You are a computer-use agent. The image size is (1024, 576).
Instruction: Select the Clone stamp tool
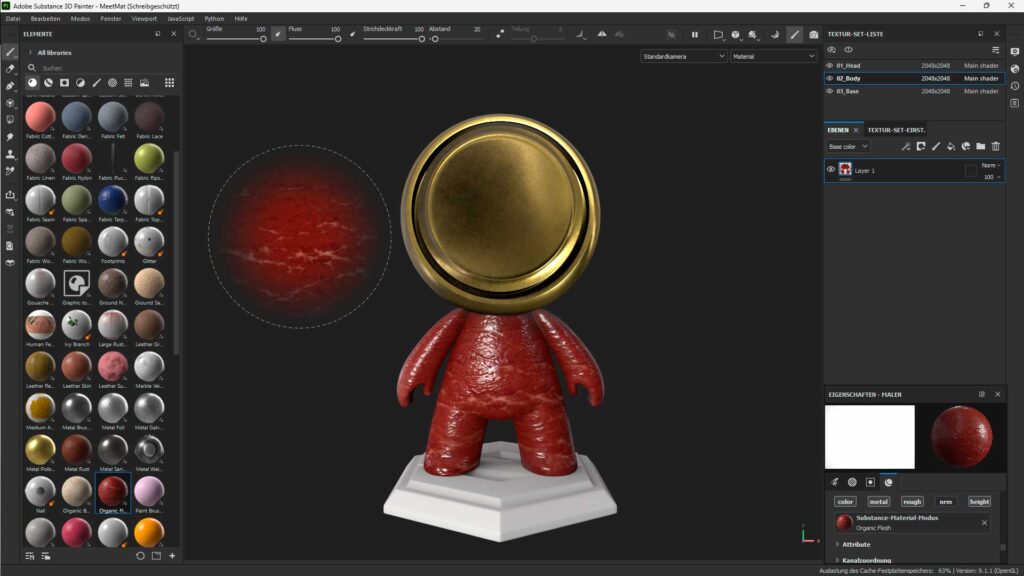click(10, 154)
